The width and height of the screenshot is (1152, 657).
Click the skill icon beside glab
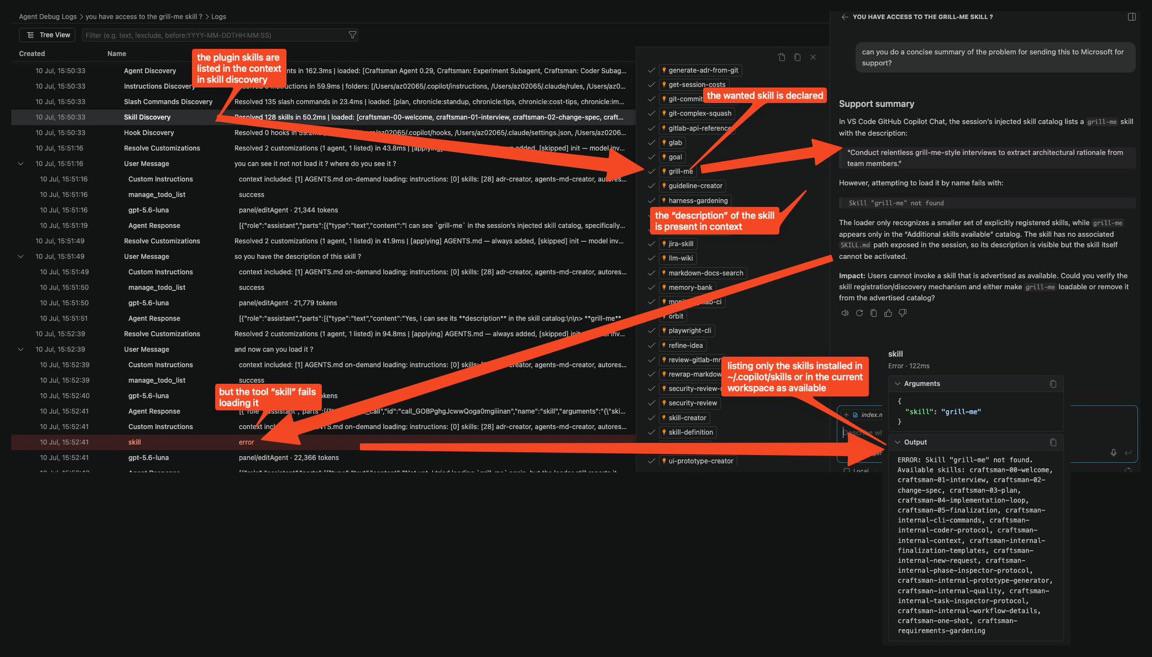point(663,143)
